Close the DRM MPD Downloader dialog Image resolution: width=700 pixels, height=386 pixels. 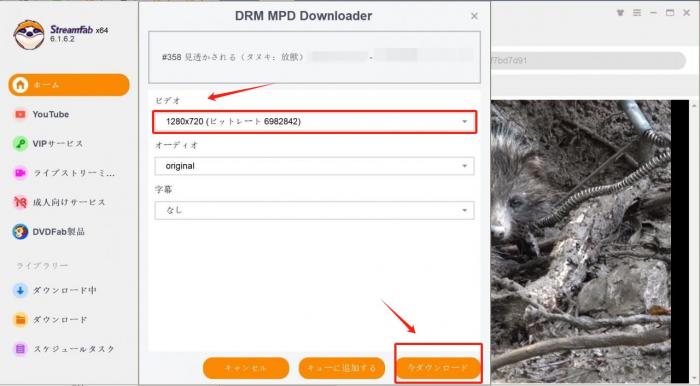(474, 16)
